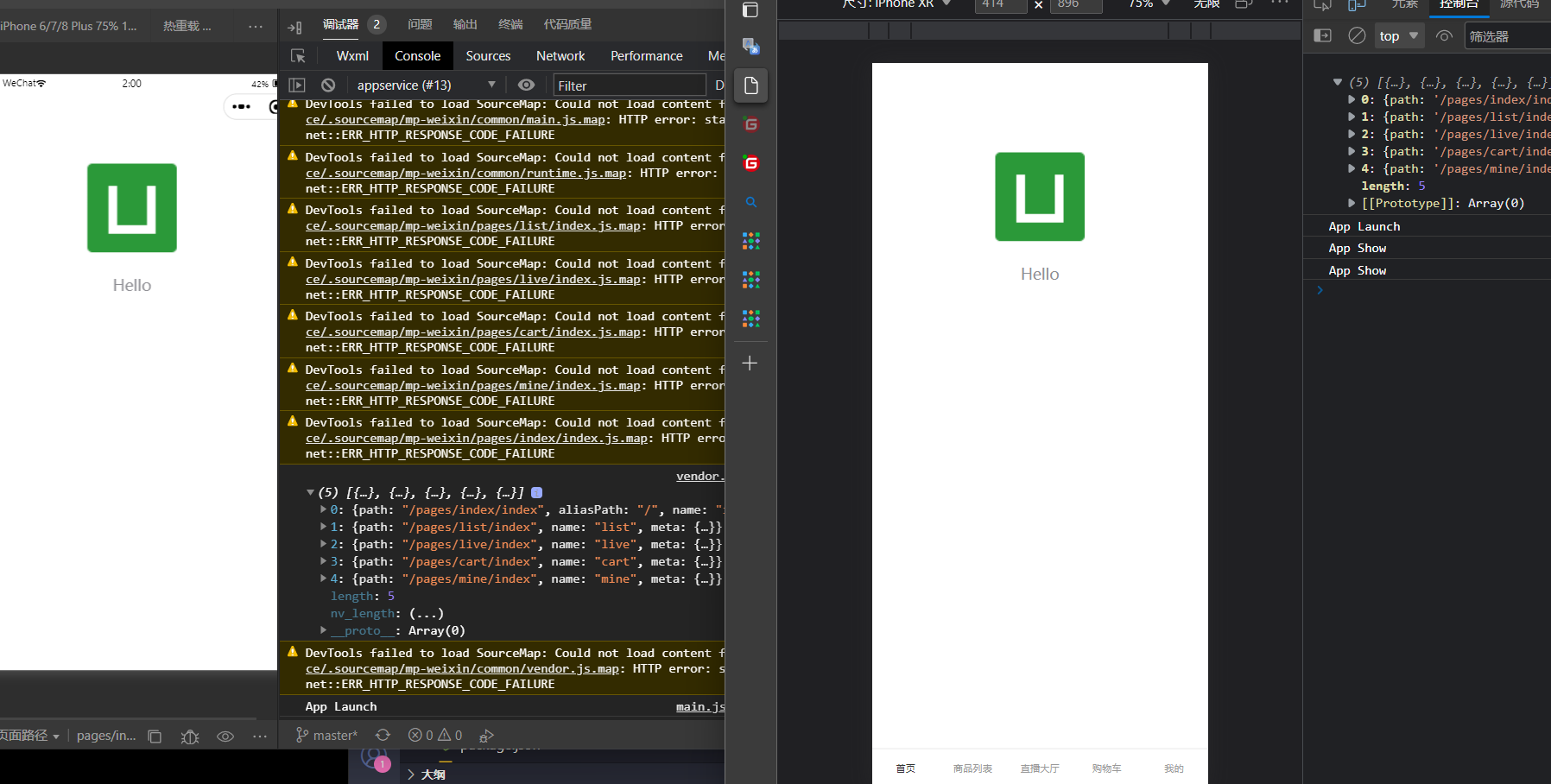Switch to the Wxml tab
The image size is (1551, 784).
[x=352, y=56]
